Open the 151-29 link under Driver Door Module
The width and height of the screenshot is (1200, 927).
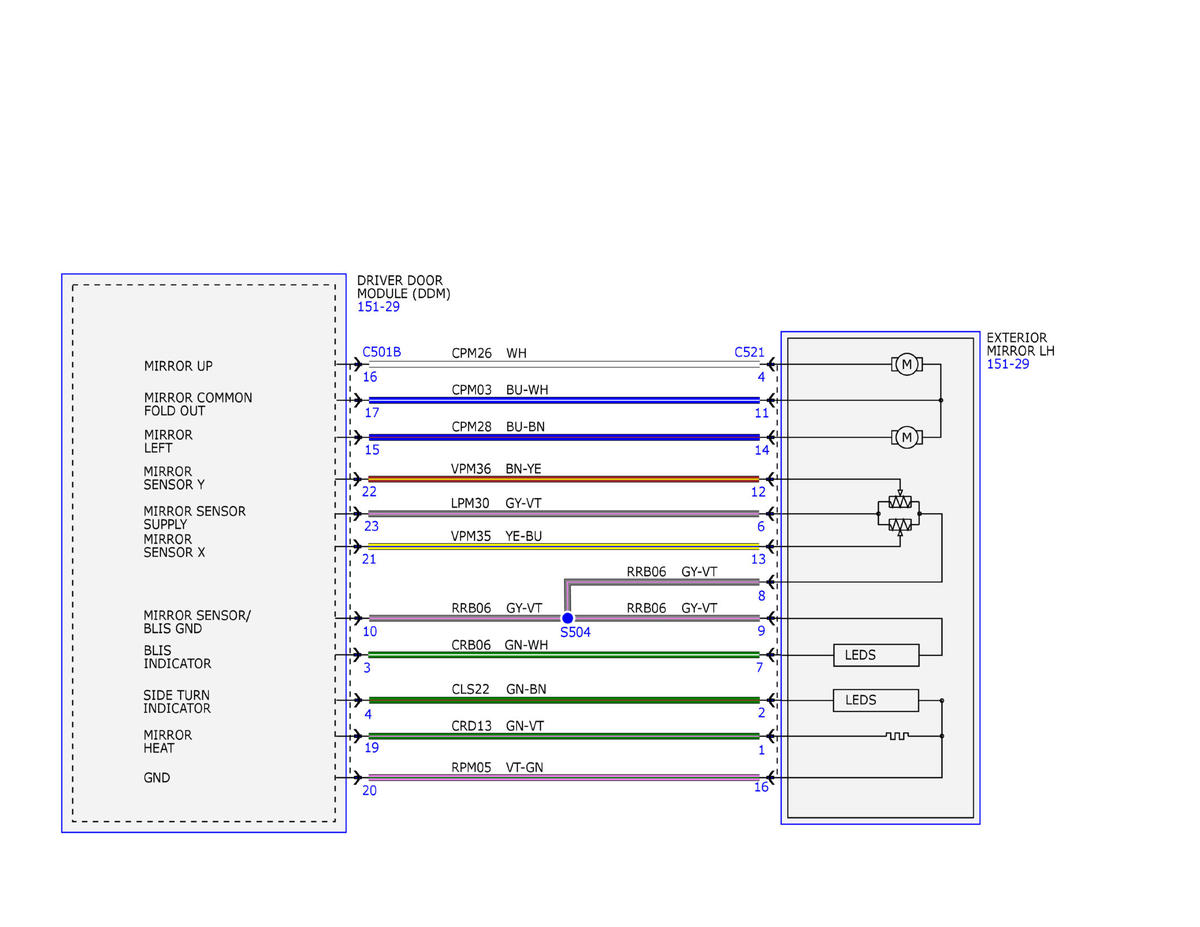(x=378, y=307)
